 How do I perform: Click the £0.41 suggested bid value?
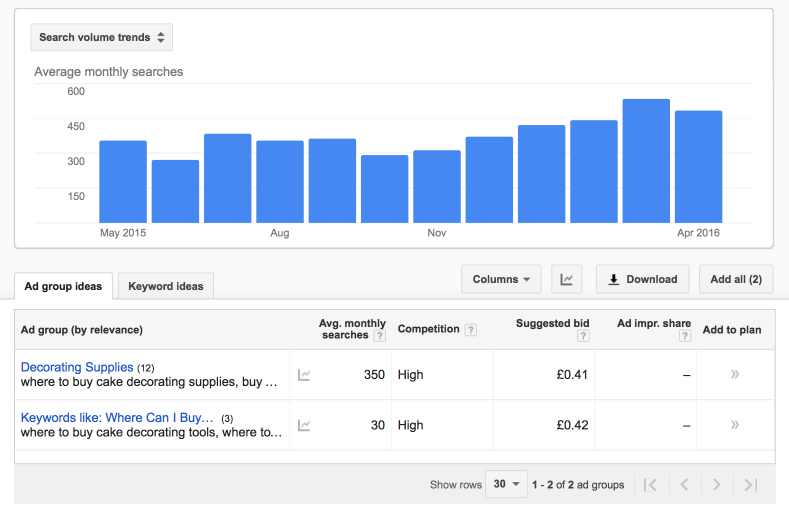click(572, 375)
